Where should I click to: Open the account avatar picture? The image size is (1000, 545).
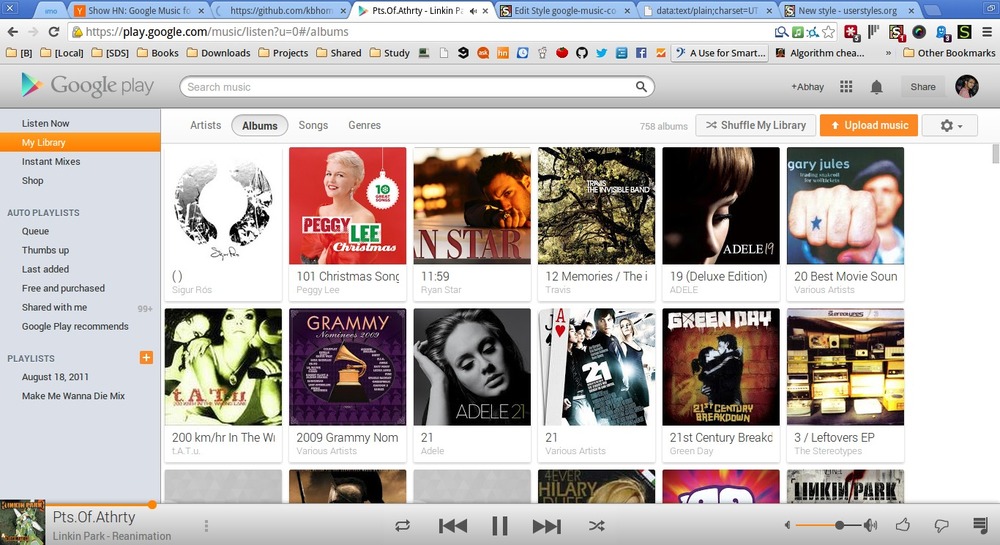tap(967, 86)
